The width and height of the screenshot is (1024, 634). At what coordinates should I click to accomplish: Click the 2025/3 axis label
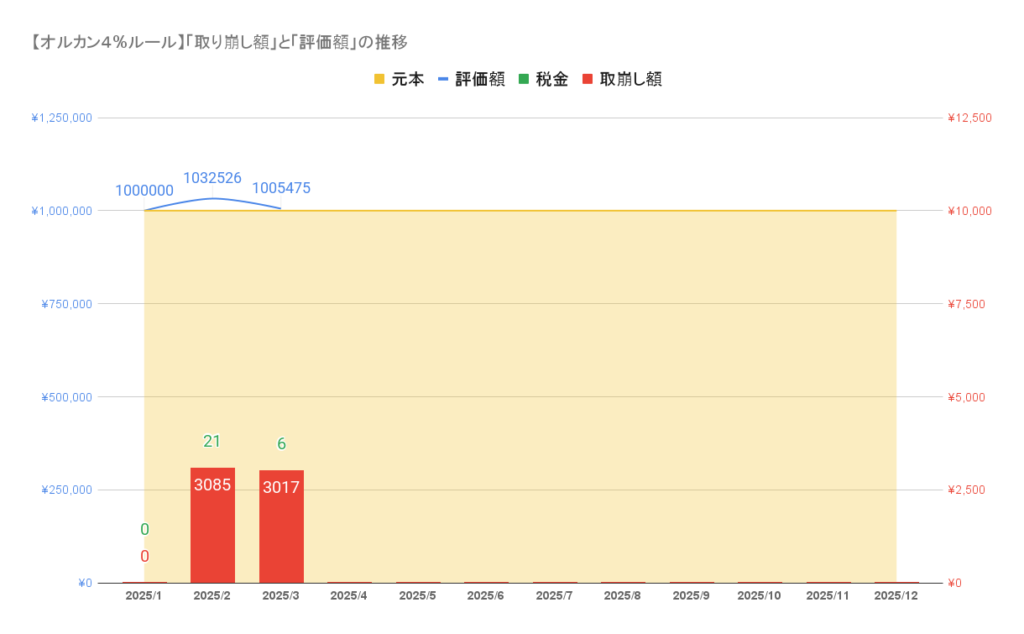pos(281,596)
